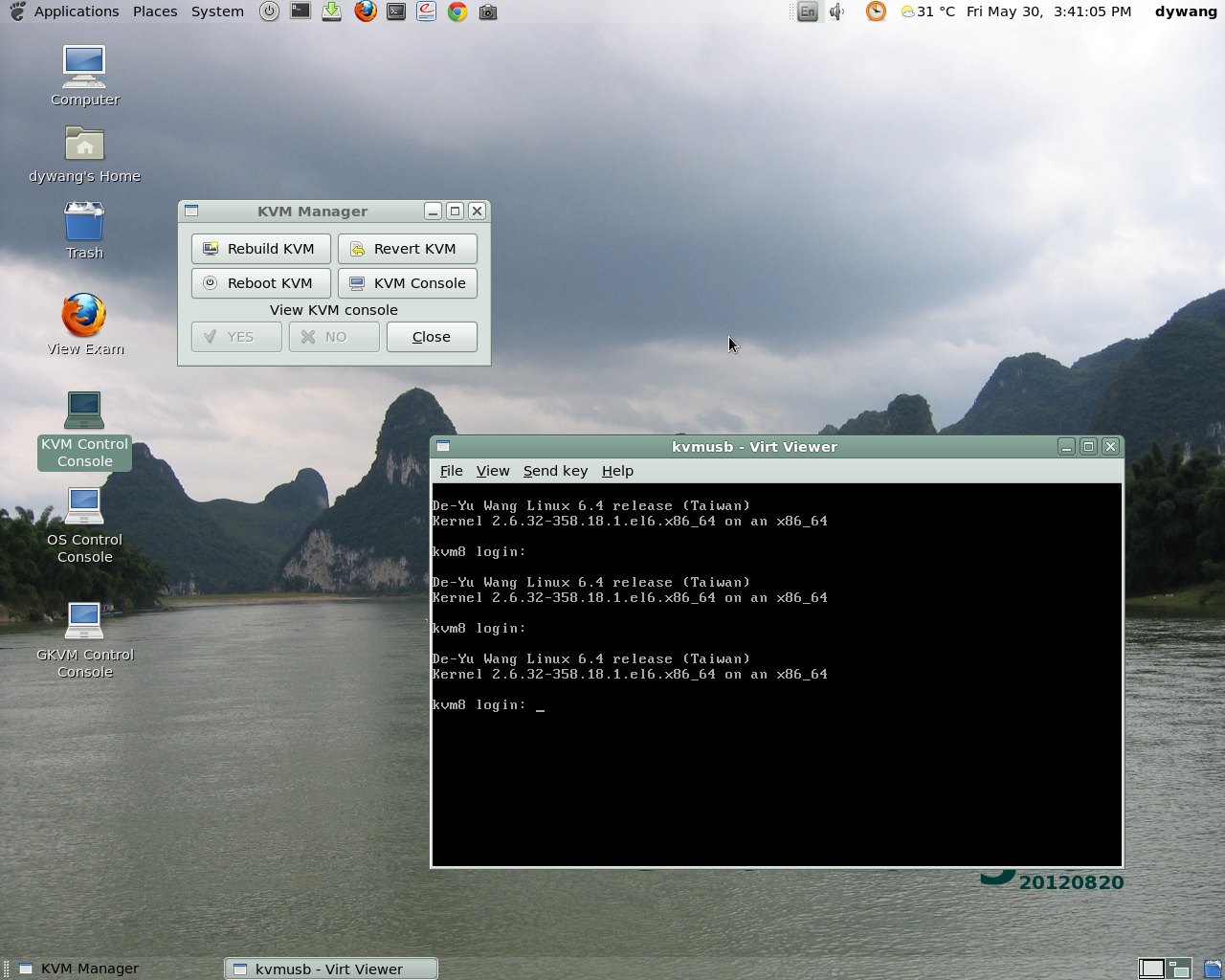
Task: Open the Send key menu in Virt Viewer
Action: (x=555, y=470)
